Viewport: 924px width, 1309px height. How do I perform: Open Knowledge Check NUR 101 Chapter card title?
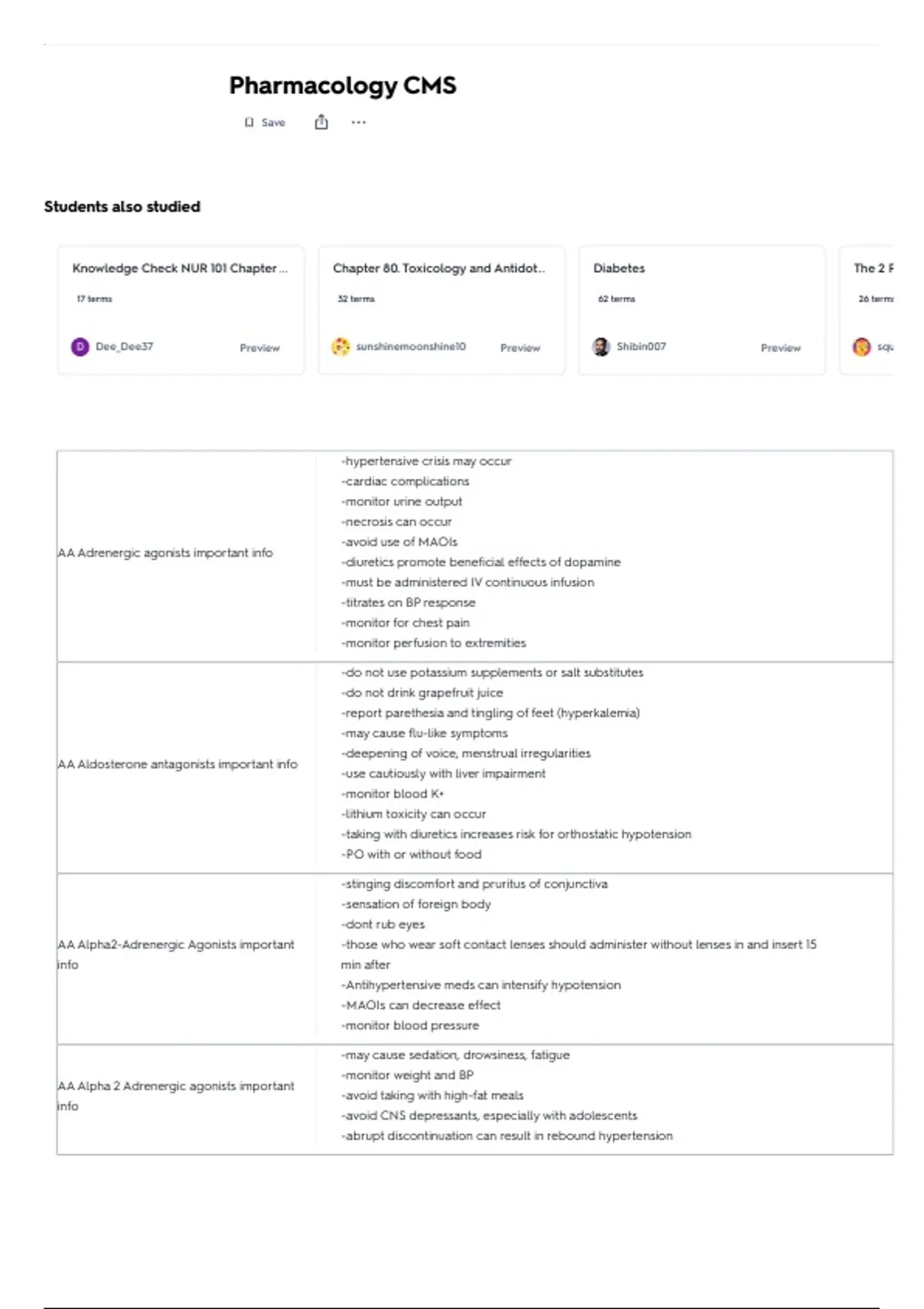tap(180, 268)
